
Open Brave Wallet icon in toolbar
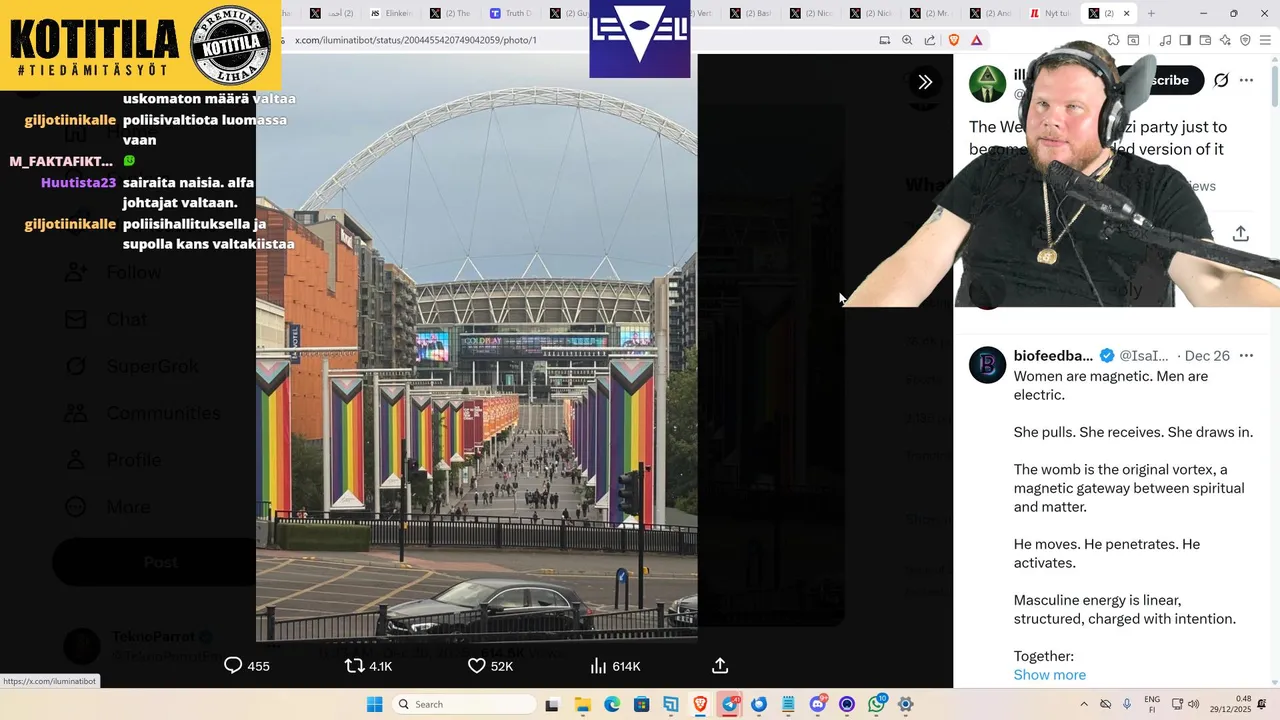1205,40
